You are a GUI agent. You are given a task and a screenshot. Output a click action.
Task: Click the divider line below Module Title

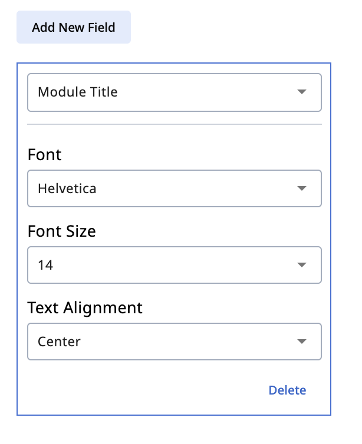tap(174, 124)
